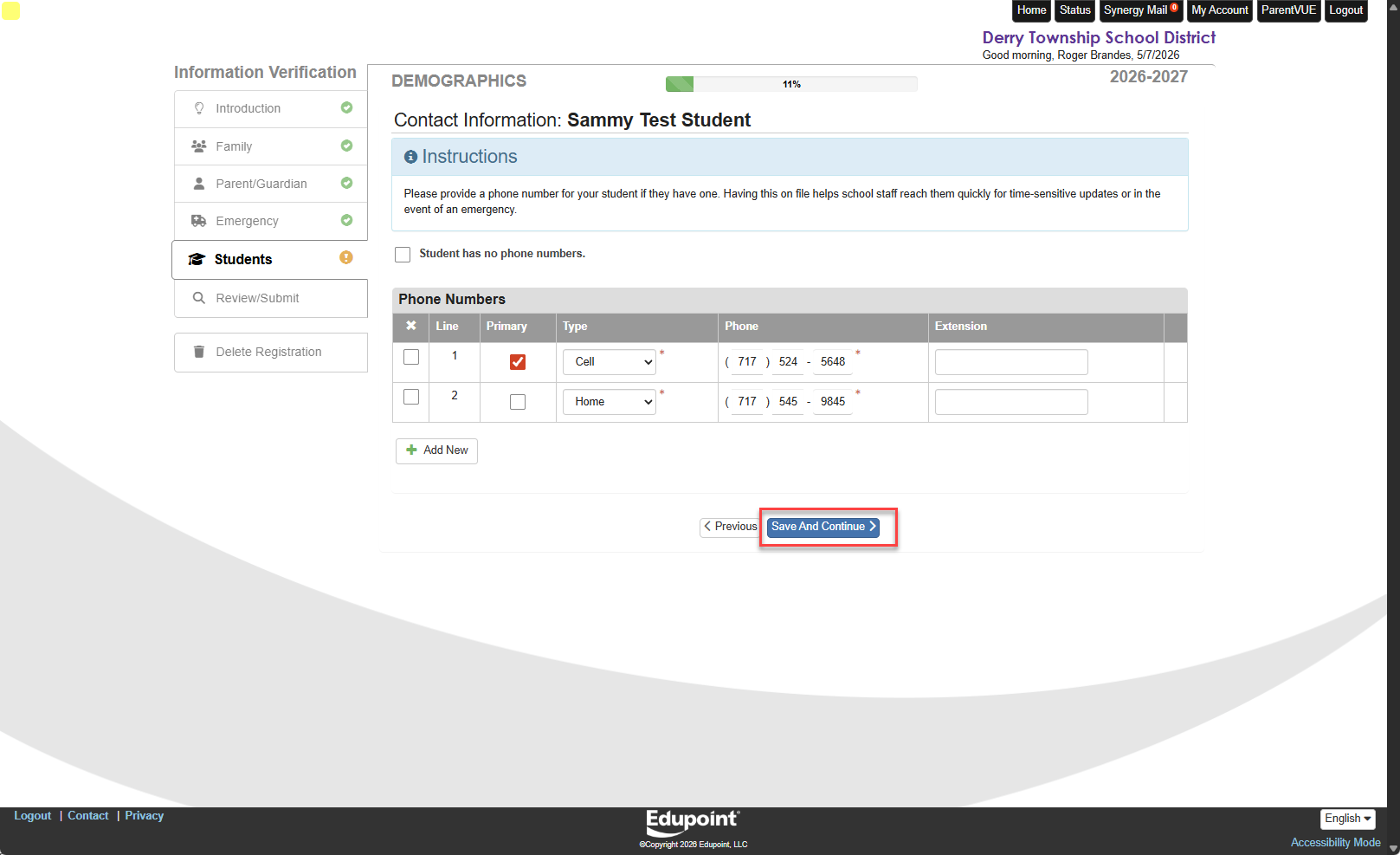The width and height of the screenshot is (1400, 855).
Task: Tick the delete checkbox for line 1
Action: (411, 357)
